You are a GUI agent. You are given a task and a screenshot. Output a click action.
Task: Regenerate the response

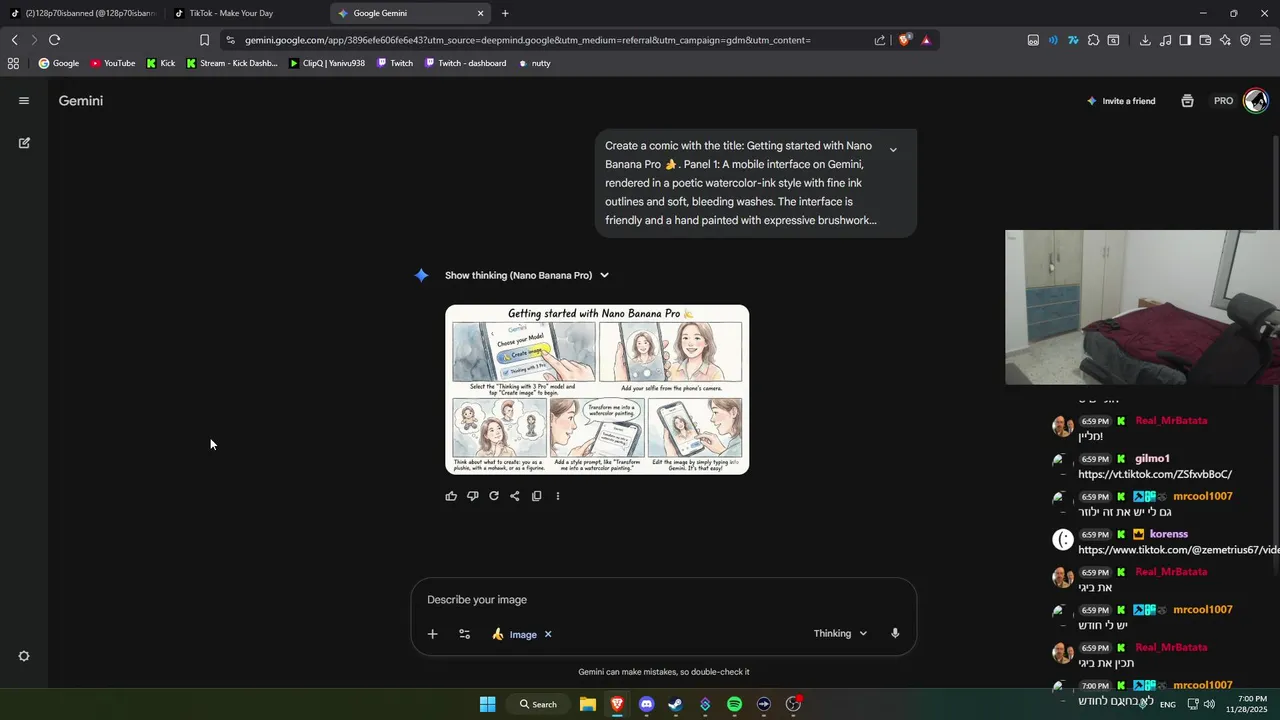coord(494,496)
